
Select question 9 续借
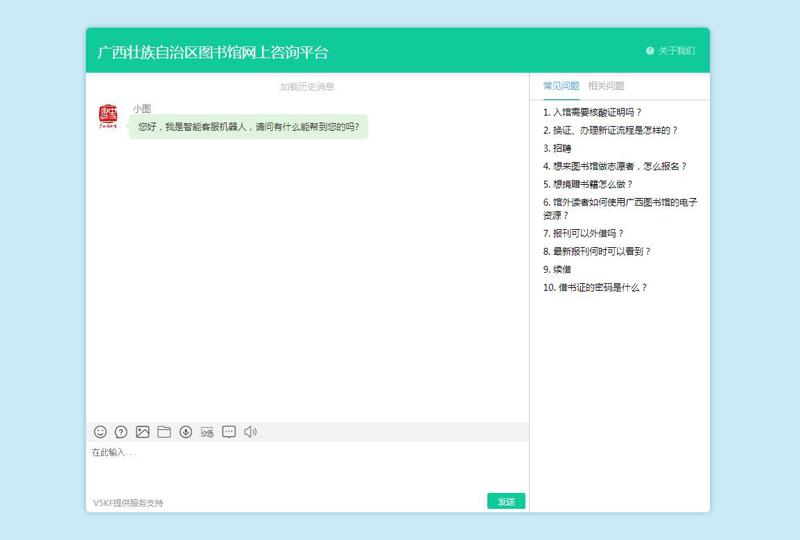(x=557, y=269)
